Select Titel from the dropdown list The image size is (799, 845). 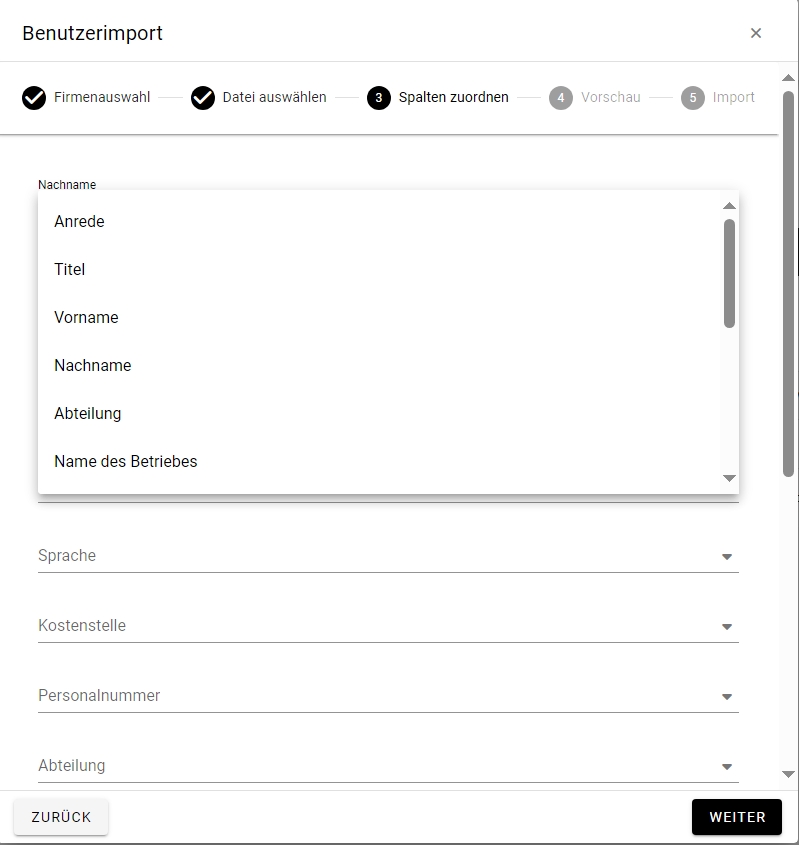point(70,270)
